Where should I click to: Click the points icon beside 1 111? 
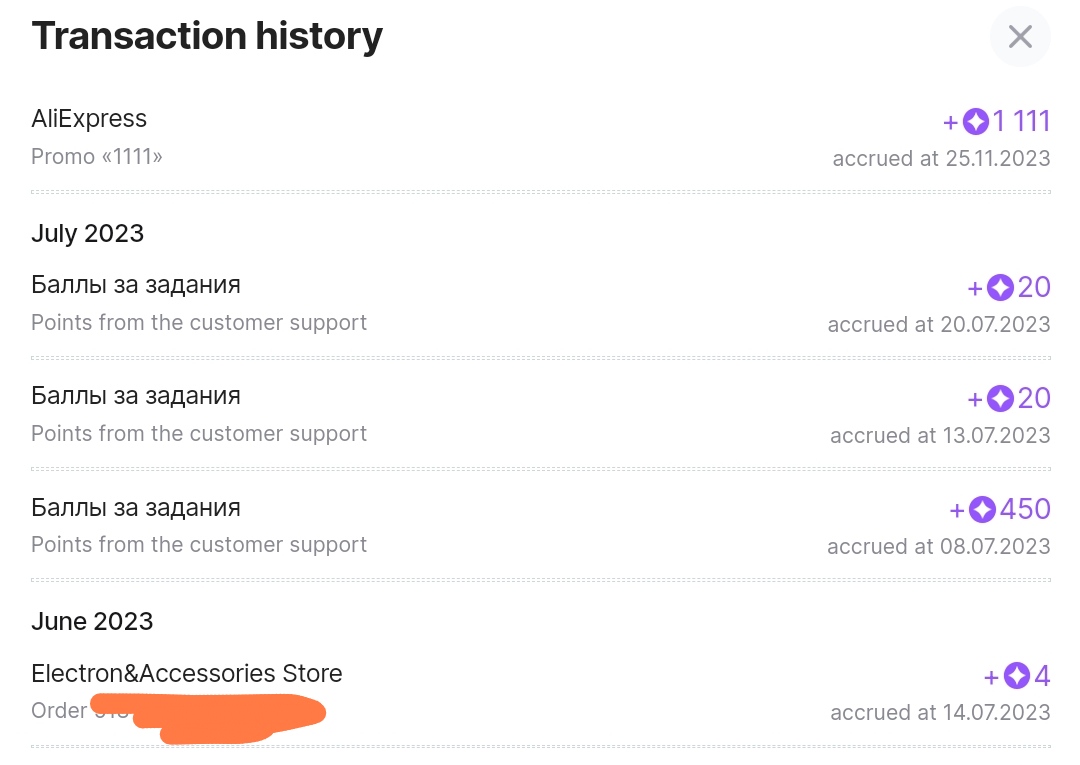(x=975, y=122)
